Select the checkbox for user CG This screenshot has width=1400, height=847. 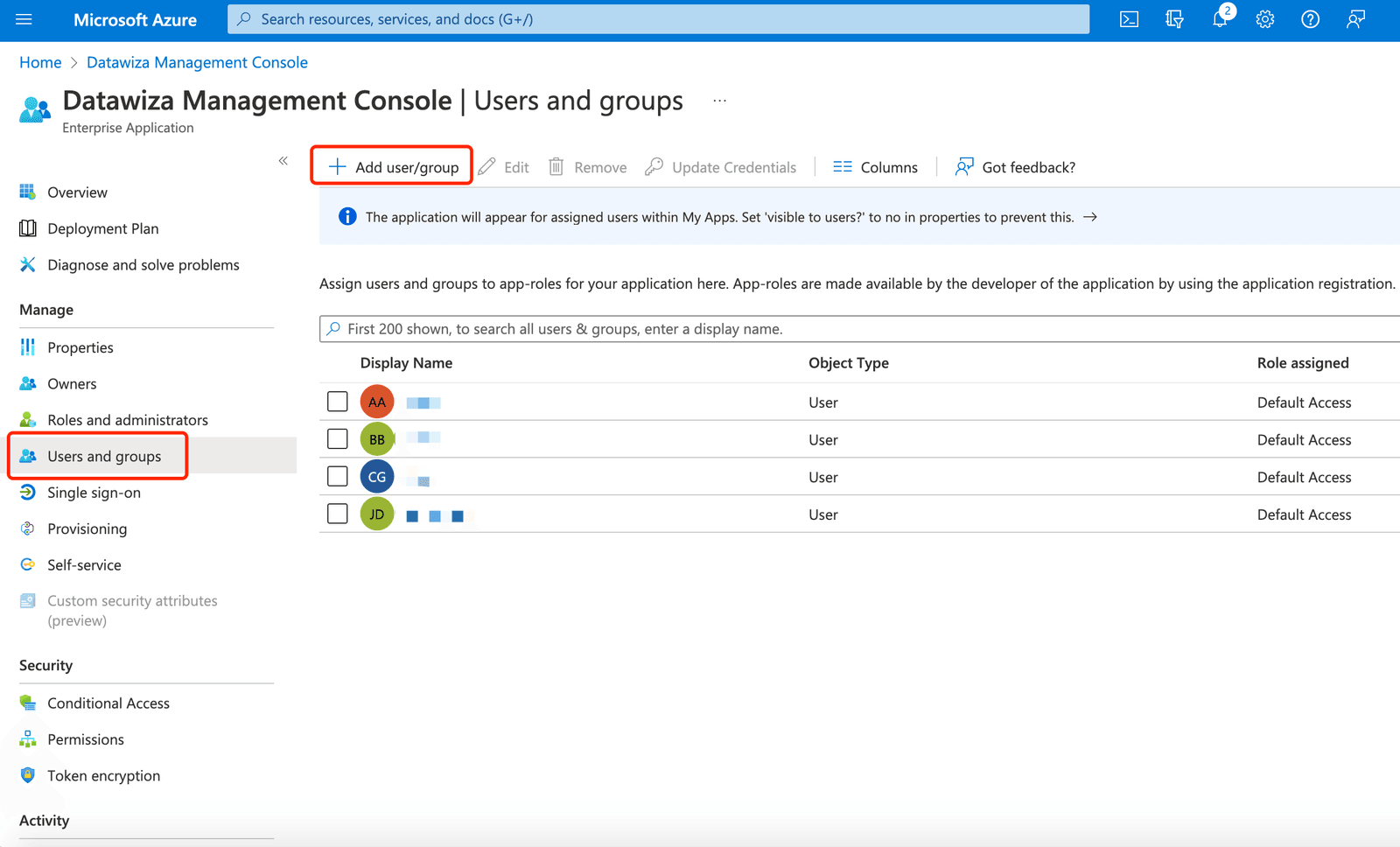click(338, 476)
